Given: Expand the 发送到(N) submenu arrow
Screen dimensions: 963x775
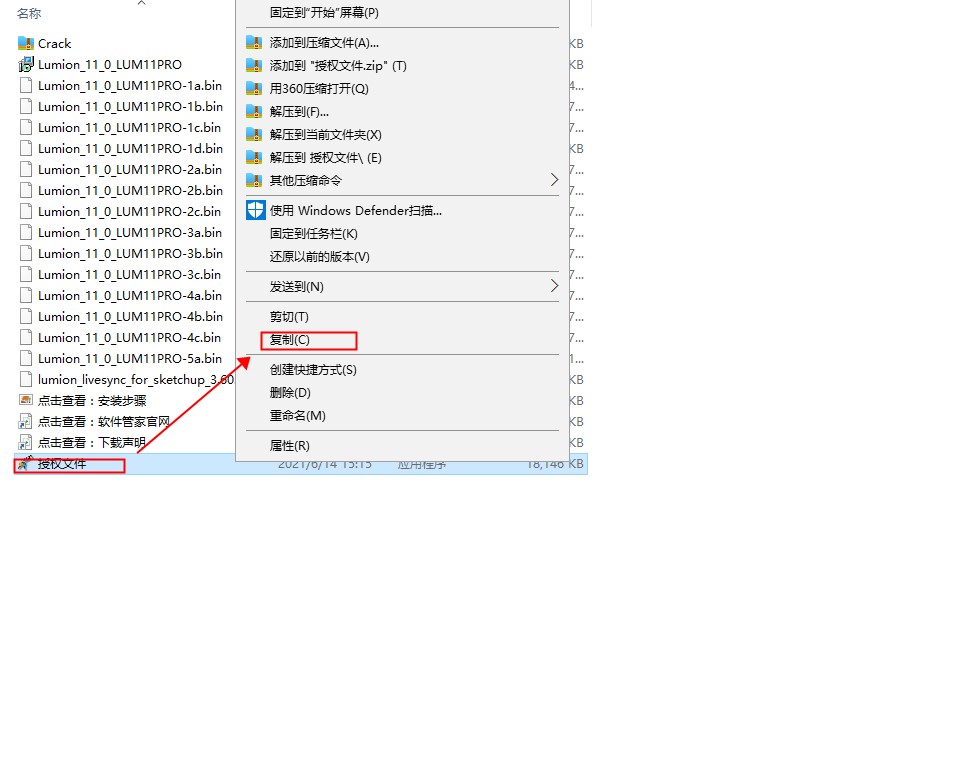Looking at the screenshot, I should pyautogui.click(x=555, y=287).
